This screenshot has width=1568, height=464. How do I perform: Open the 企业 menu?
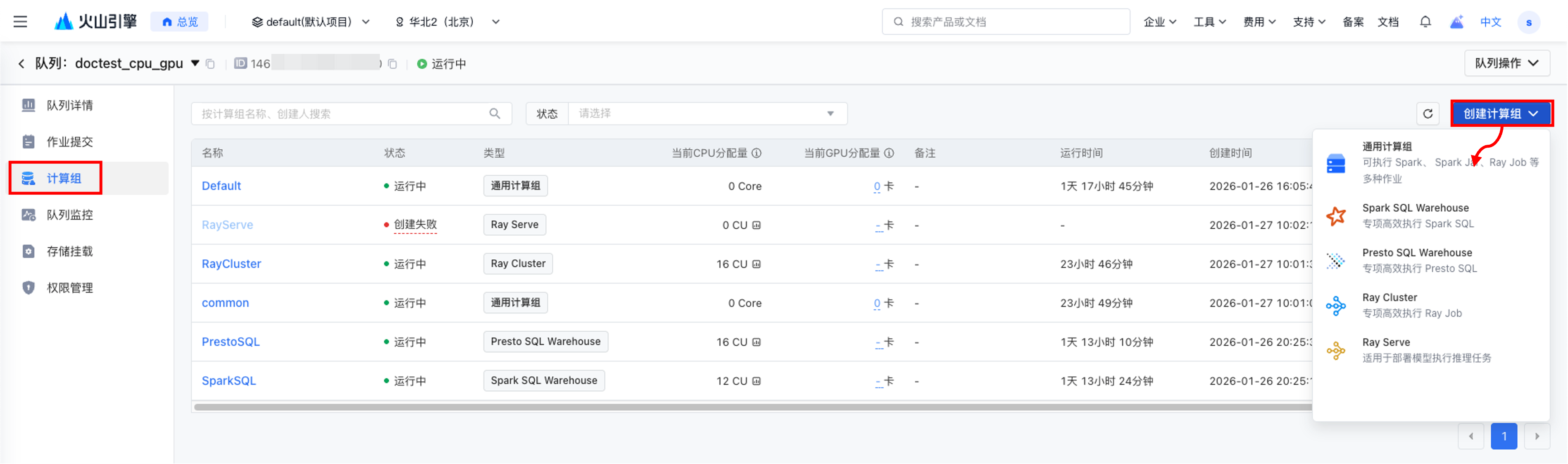(1159, 22)
